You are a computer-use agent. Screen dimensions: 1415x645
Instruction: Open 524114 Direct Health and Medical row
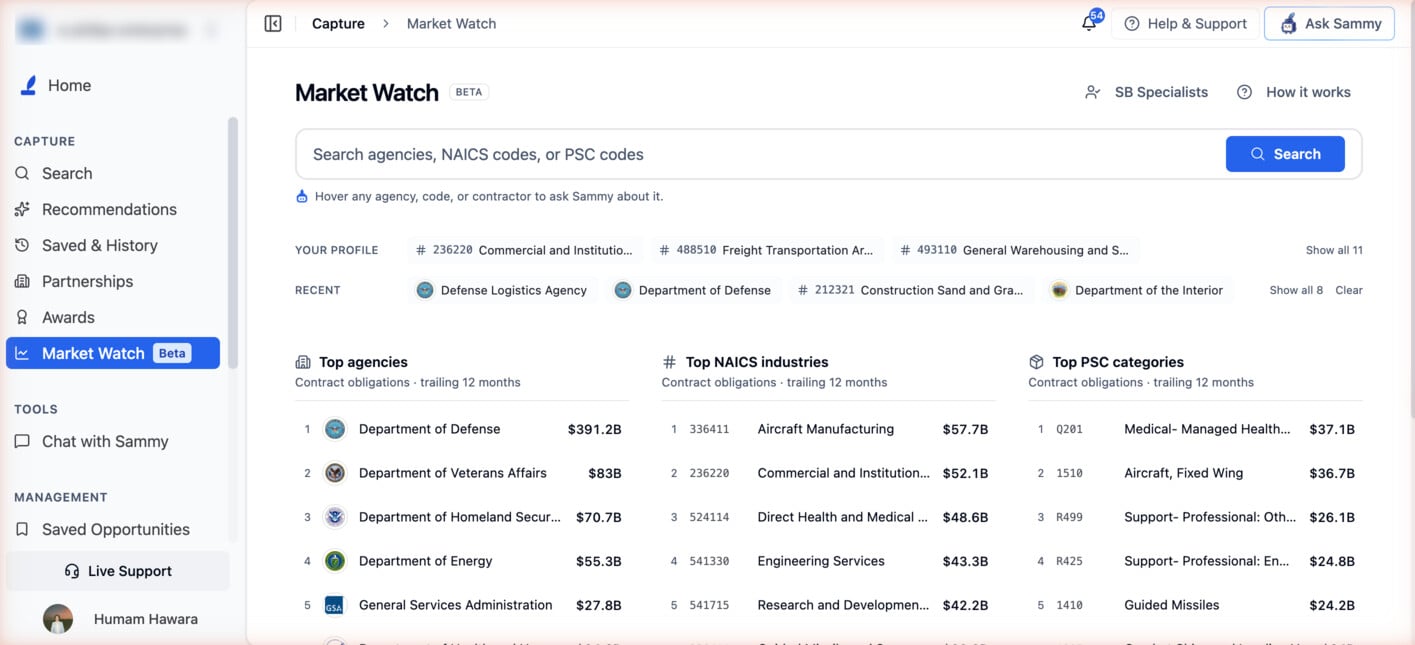828,517
